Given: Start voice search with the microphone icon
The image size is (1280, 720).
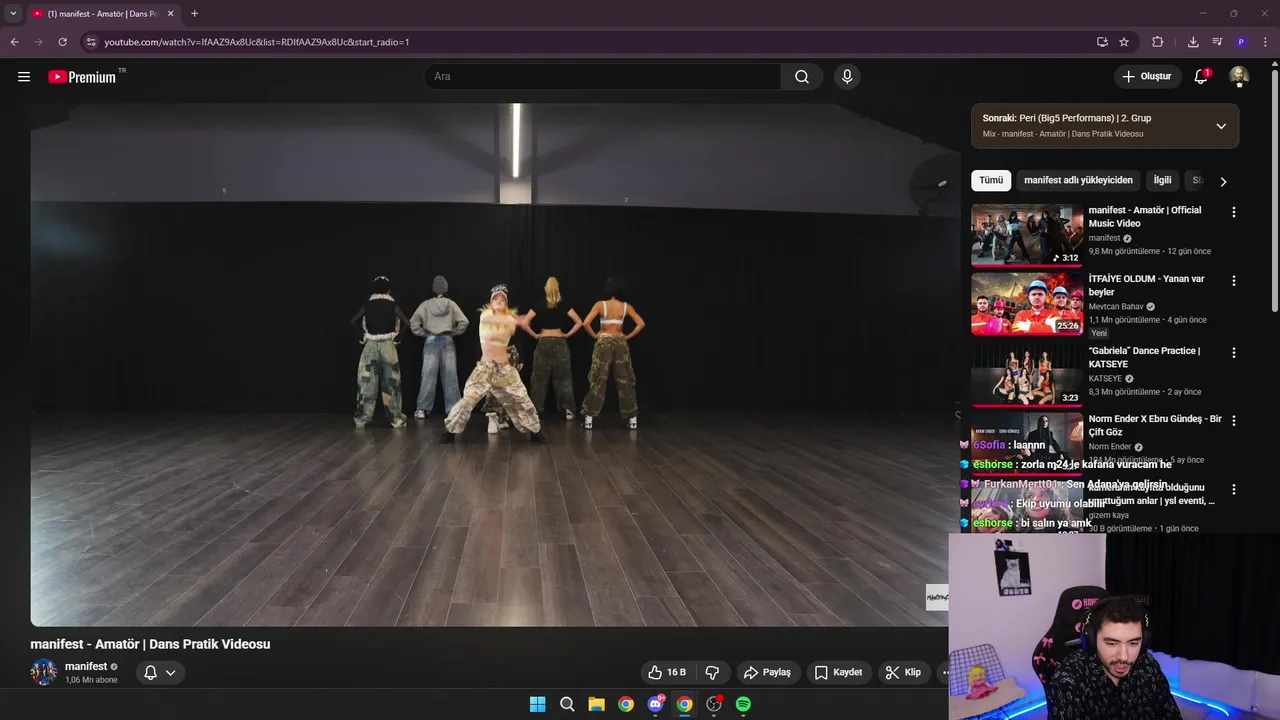Looking at the screenshot, I should (x=847, y=76).
